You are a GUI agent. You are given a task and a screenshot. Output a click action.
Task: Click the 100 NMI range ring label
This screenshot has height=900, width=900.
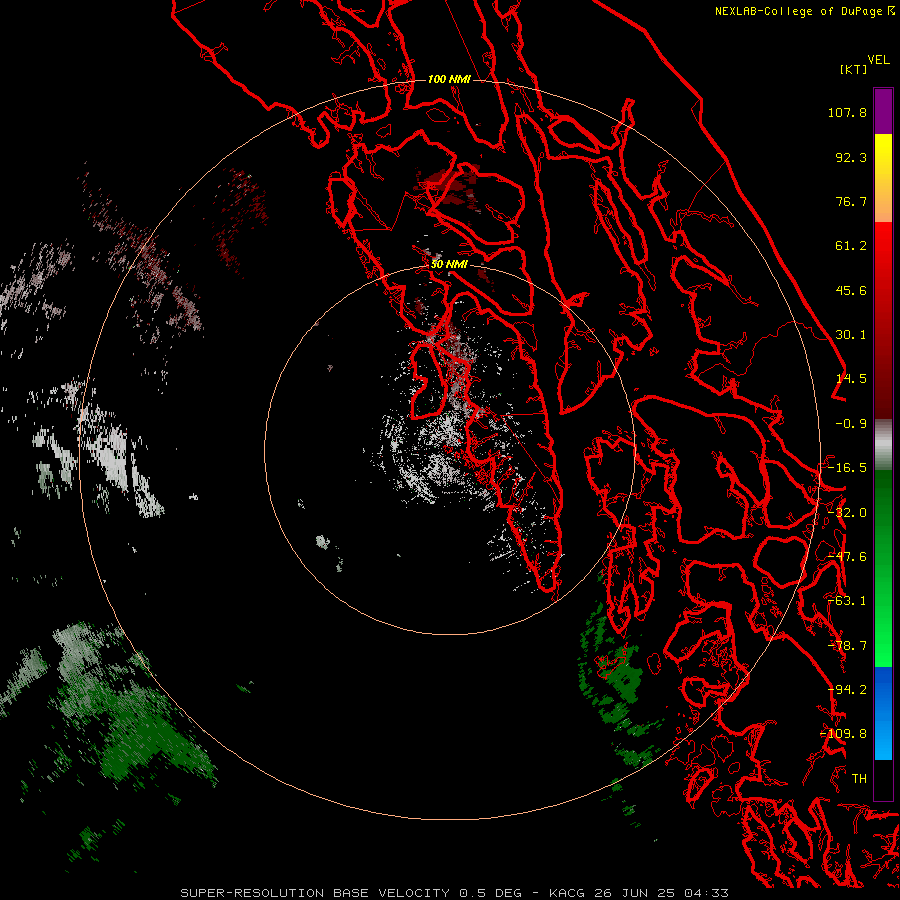tap(449, 79)
